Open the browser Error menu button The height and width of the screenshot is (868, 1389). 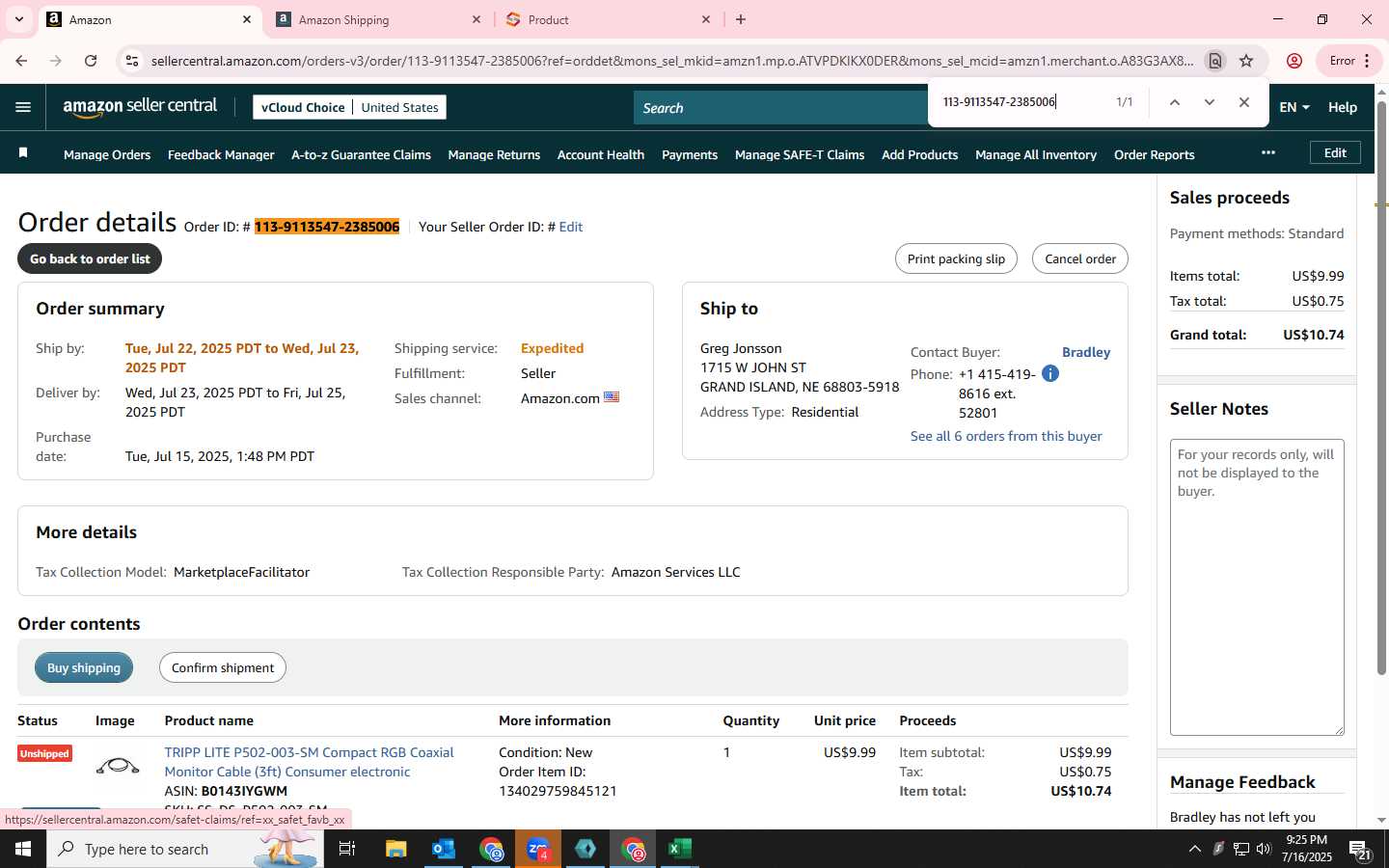pos(1348,61)
